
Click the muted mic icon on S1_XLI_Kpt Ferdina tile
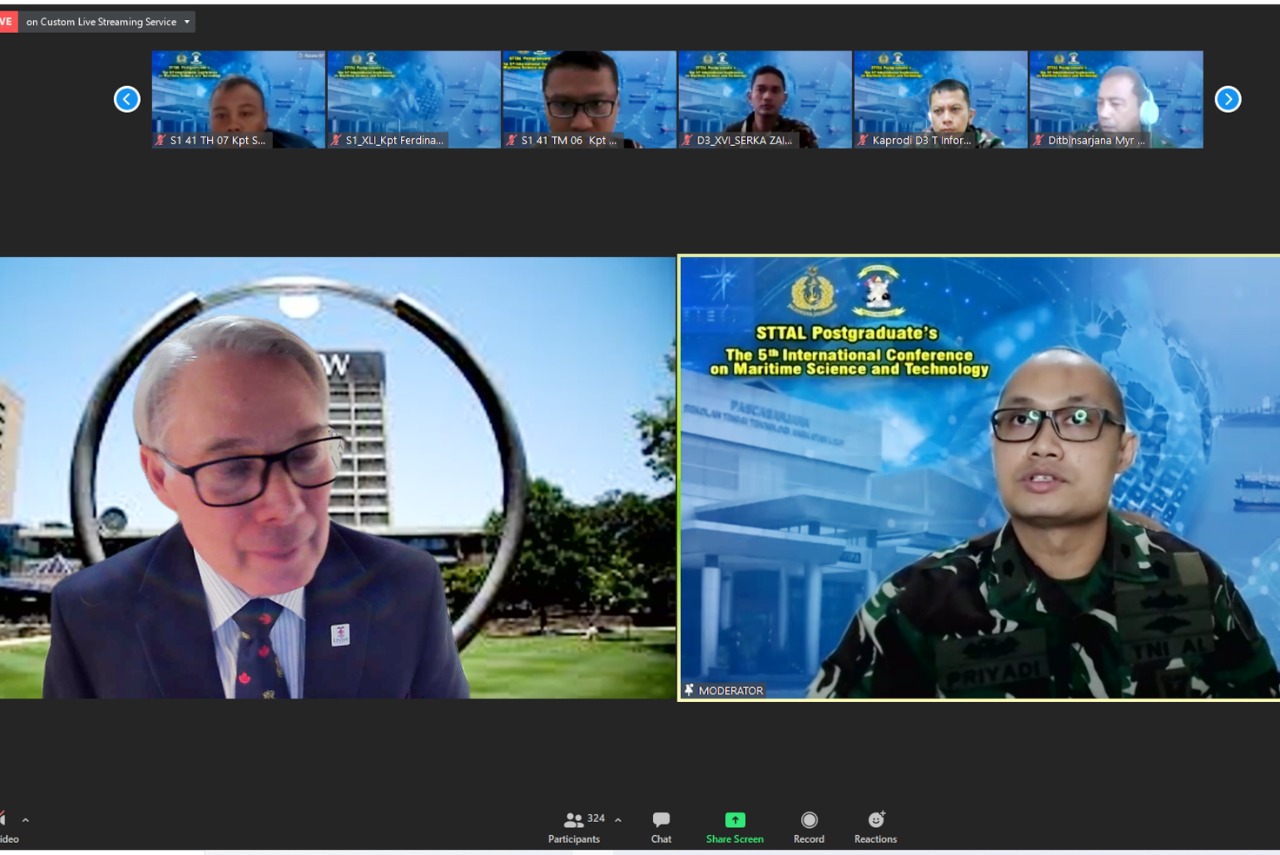pyautogui.click(x=336, y=141)
